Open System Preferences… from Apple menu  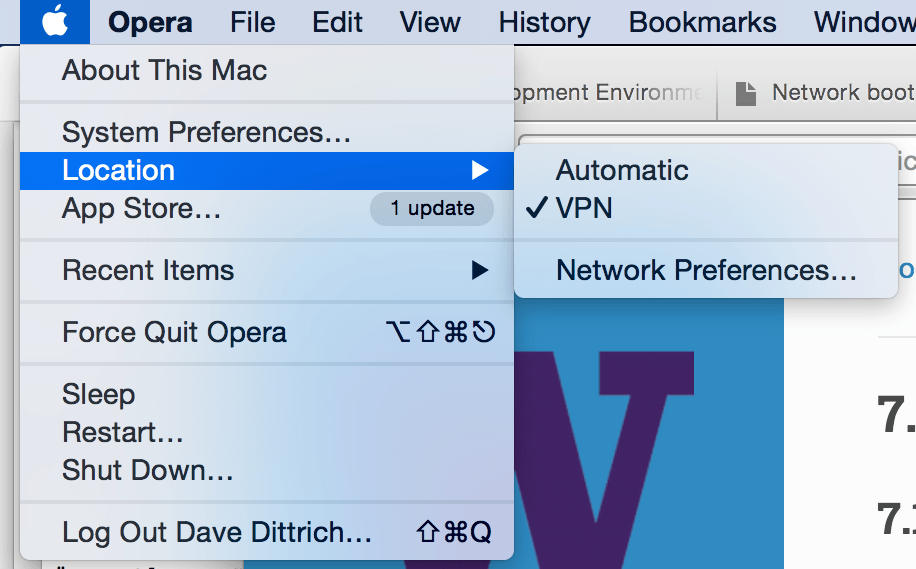267,132
